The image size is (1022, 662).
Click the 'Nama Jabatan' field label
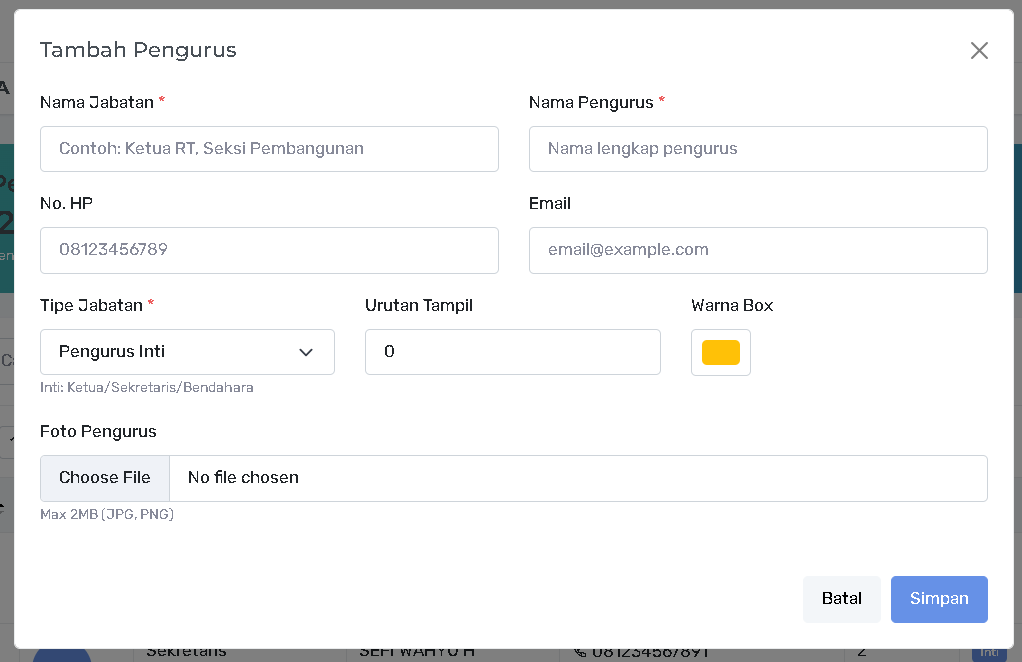pyautogui.click(x=97, y=102)
